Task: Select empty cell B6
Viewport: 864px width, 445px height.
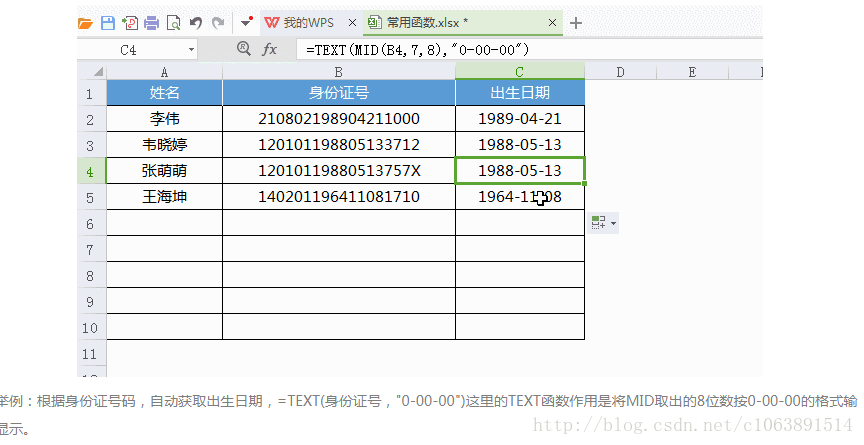Action: [339, 223]
